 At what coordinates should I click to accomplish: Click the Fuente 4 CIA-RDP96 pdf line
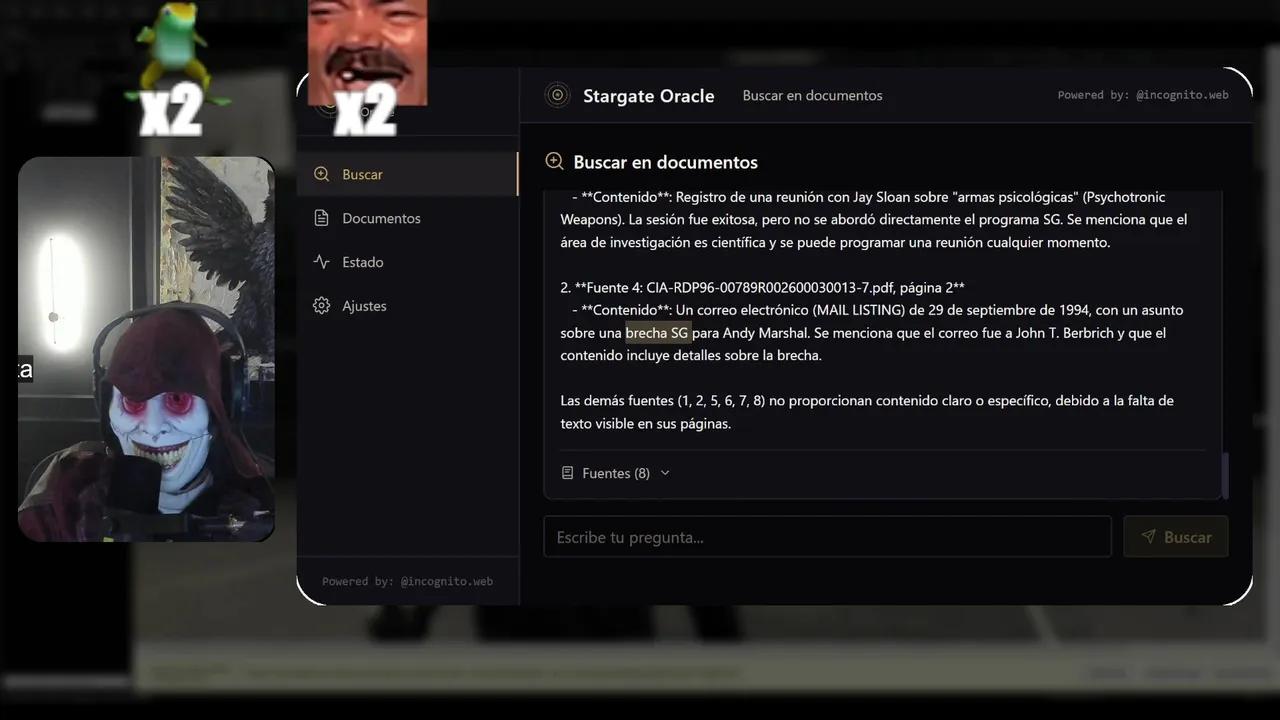click(x=762, y=287)
